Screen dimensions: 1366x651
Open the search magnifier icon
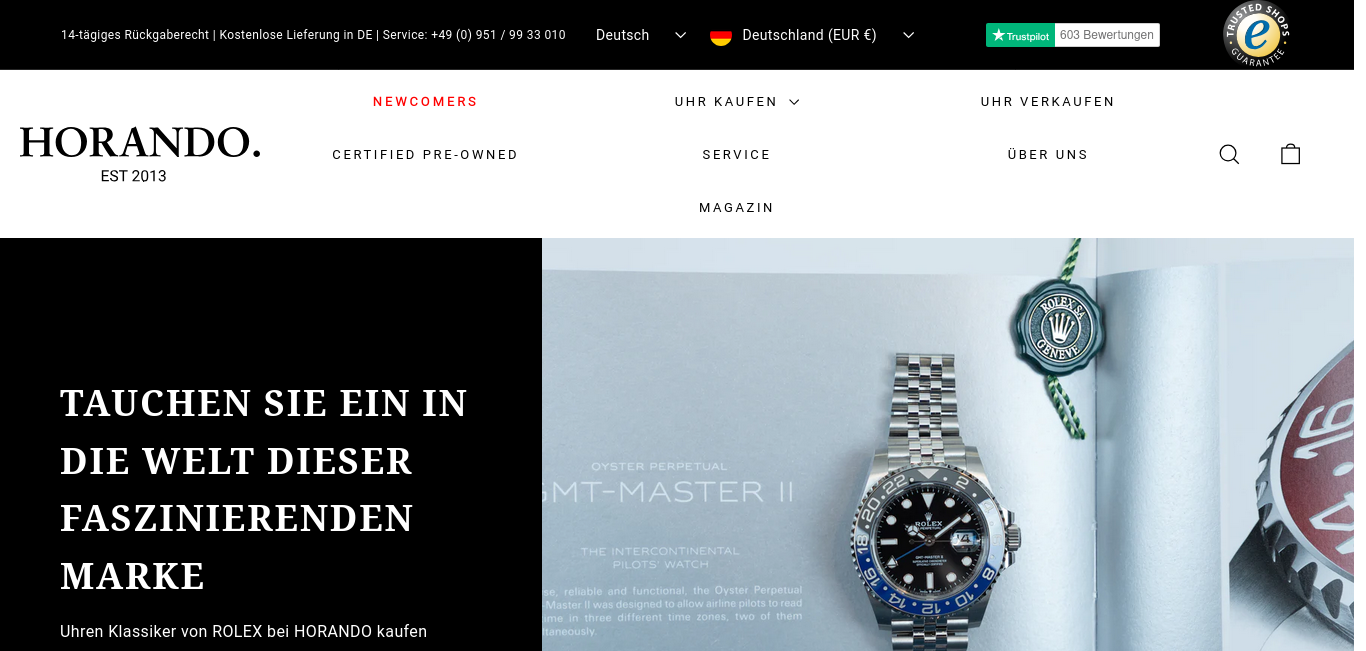(1229, 154)
